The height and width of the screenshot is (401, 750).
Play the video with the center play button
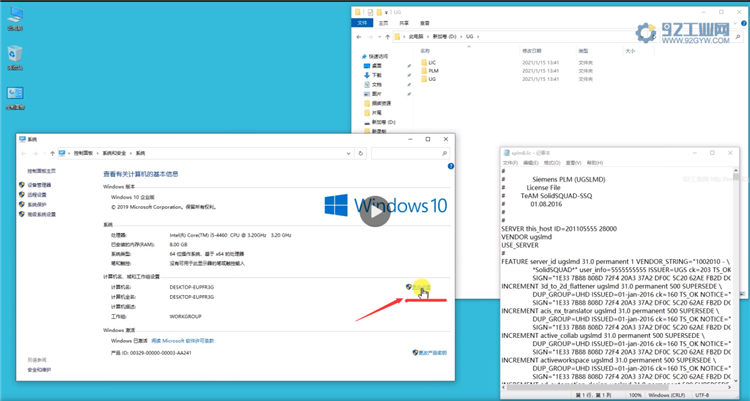(375, 211)
